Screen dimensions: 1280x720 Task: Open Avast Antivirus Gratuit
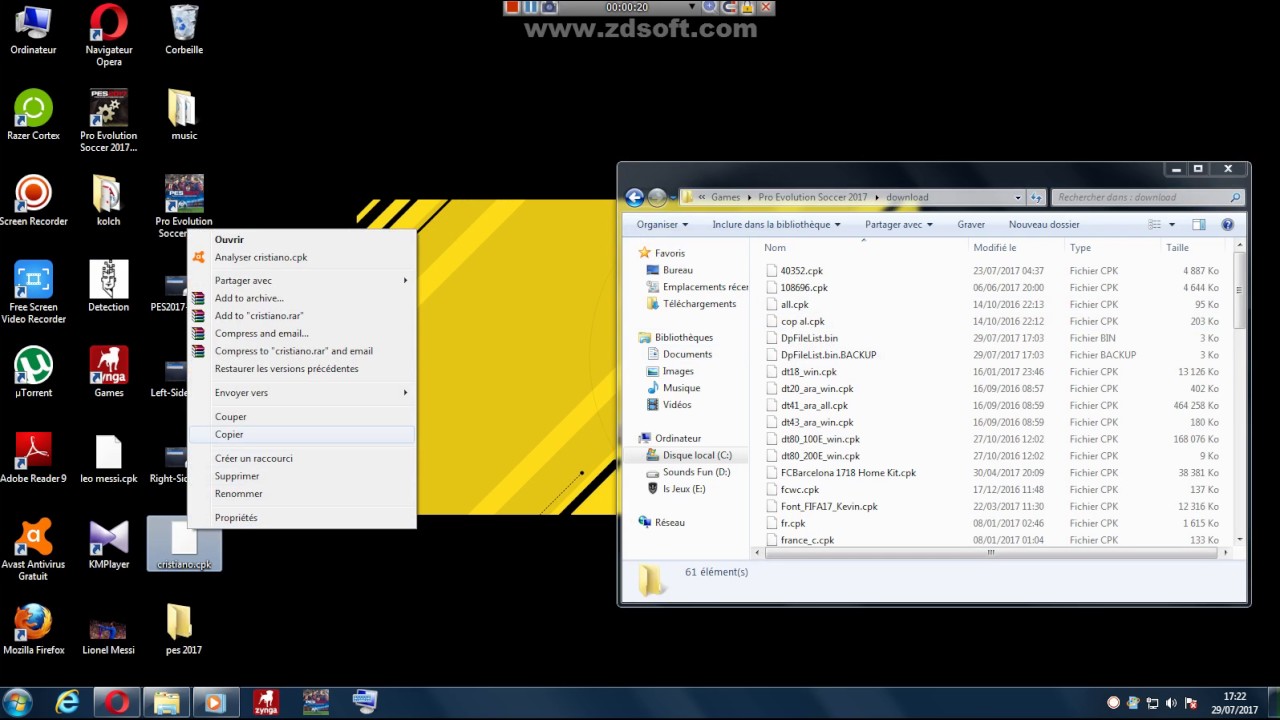pyautogui.click(x=33, y=551)
